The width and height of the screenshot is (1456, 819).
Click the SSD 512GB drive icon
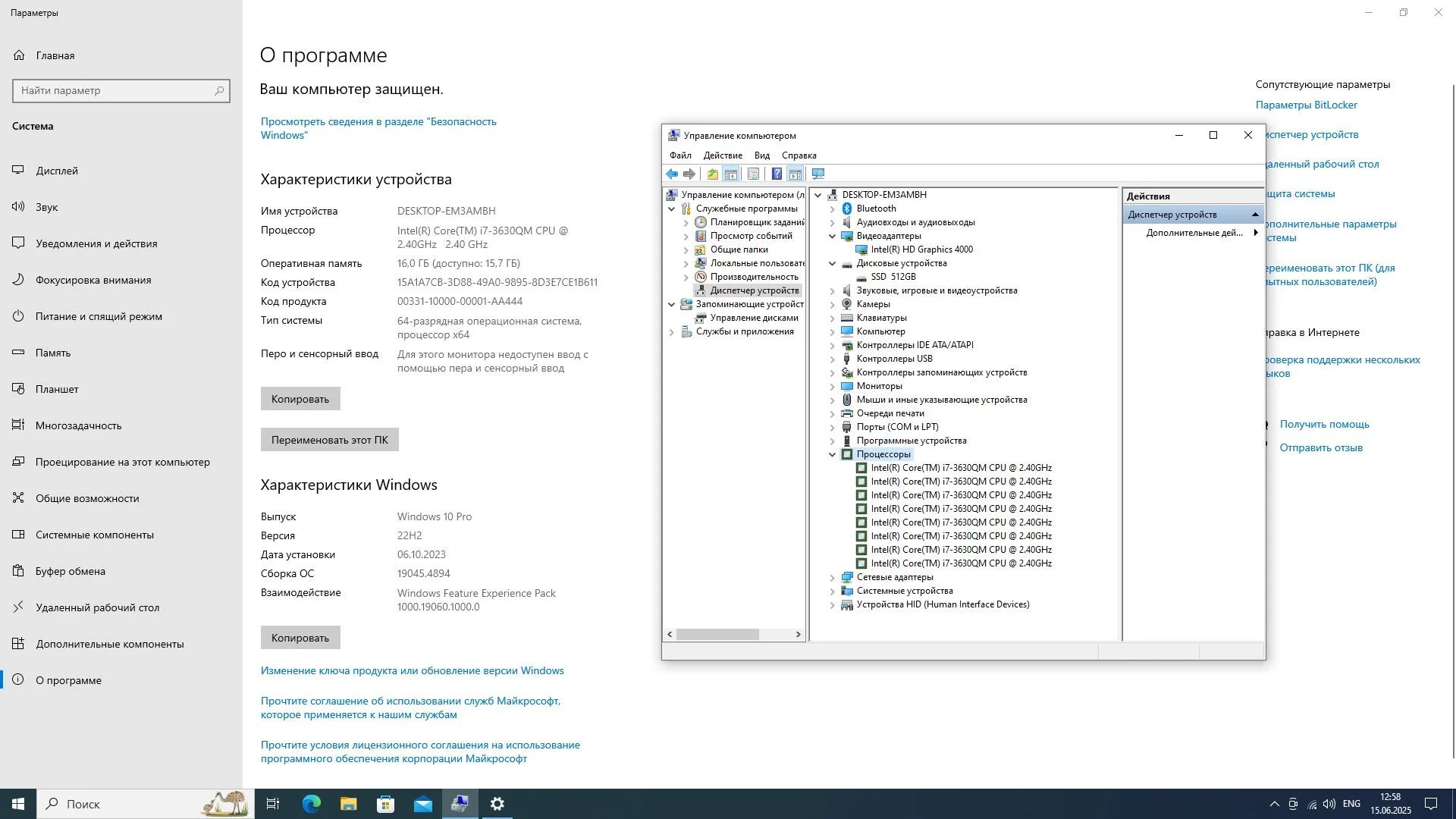tap(861, 277)
